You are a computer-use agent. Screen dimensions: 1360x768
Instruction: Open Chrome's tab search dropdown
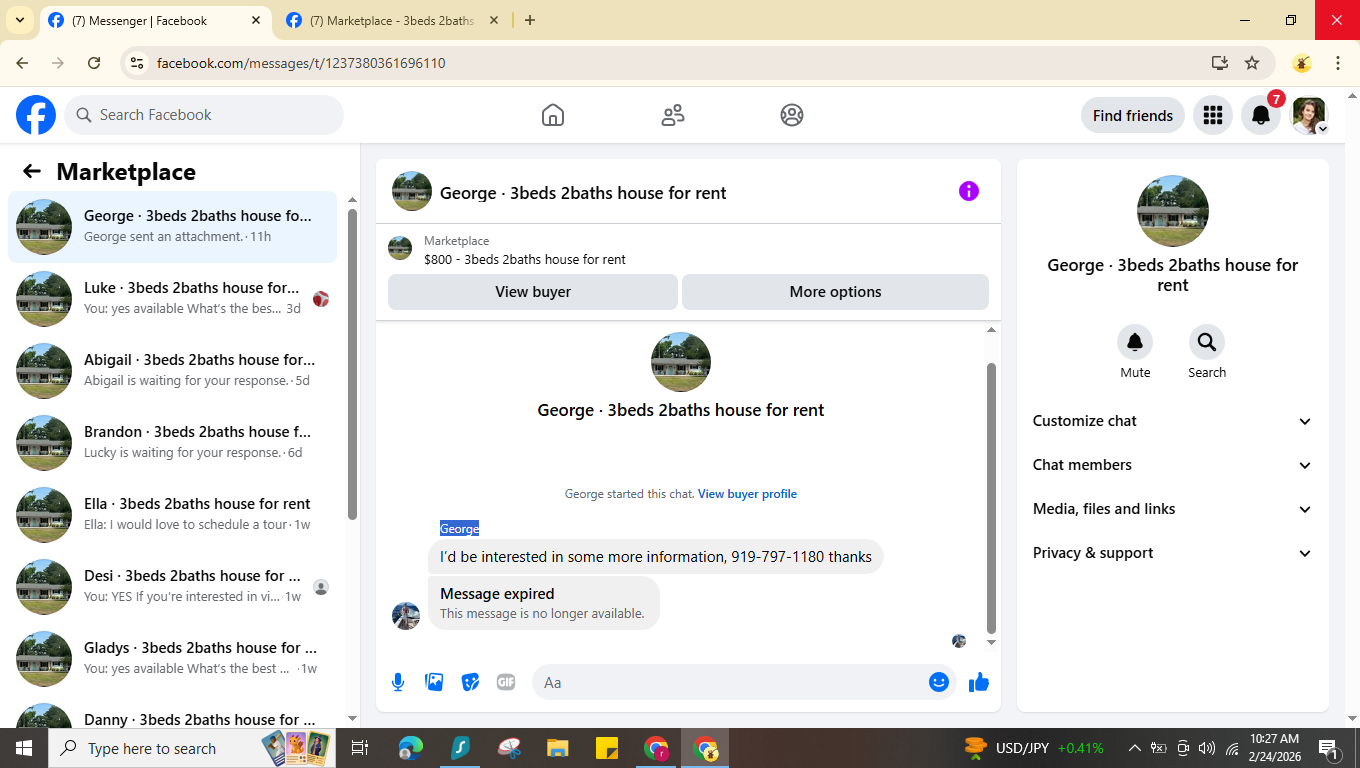pyautogui.click(x=19, y=20)
